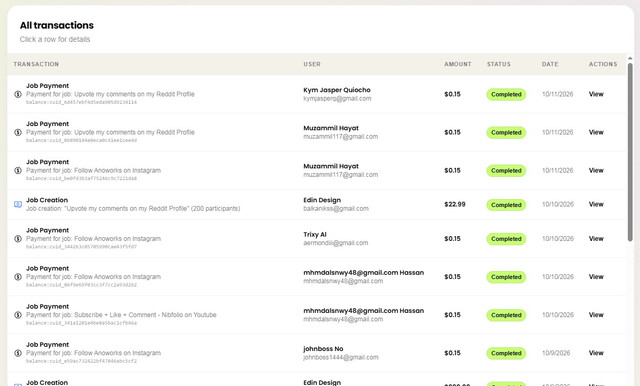The height and width of the screenshot is (386, 640).
Task: Click date 10/11/2026 in Kym Jasper Quiocho's row
Action: [x=558, y=94]
